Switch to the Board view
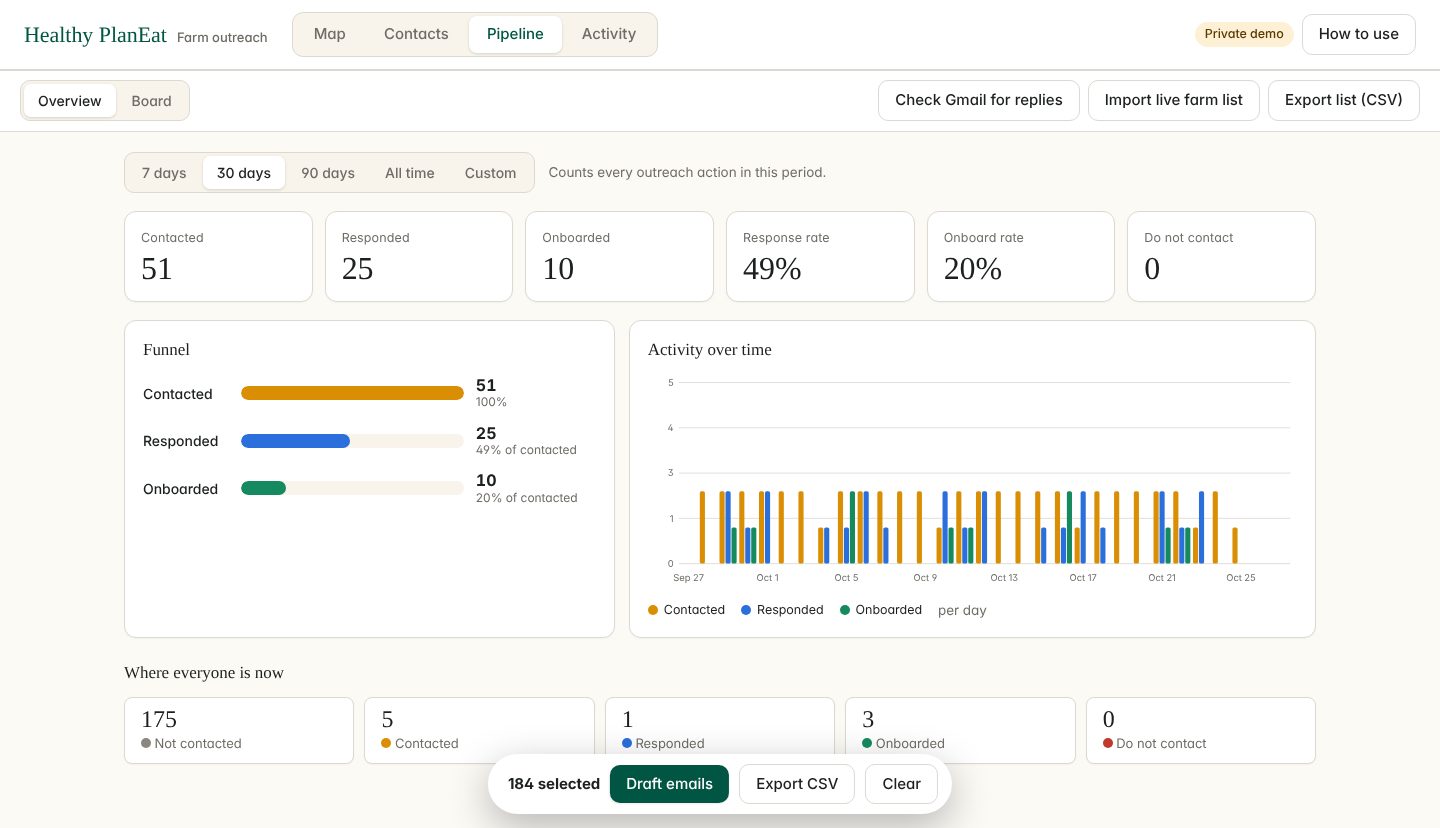The image size is (1440, 828). (x=152, y=101)
